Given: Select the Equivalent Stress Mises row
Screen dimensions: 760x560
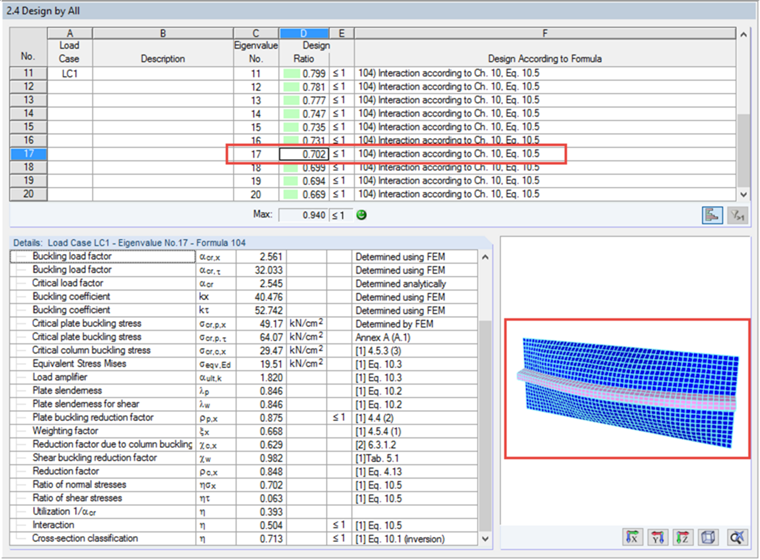Looking at the screenshot, I should point(244,364).
